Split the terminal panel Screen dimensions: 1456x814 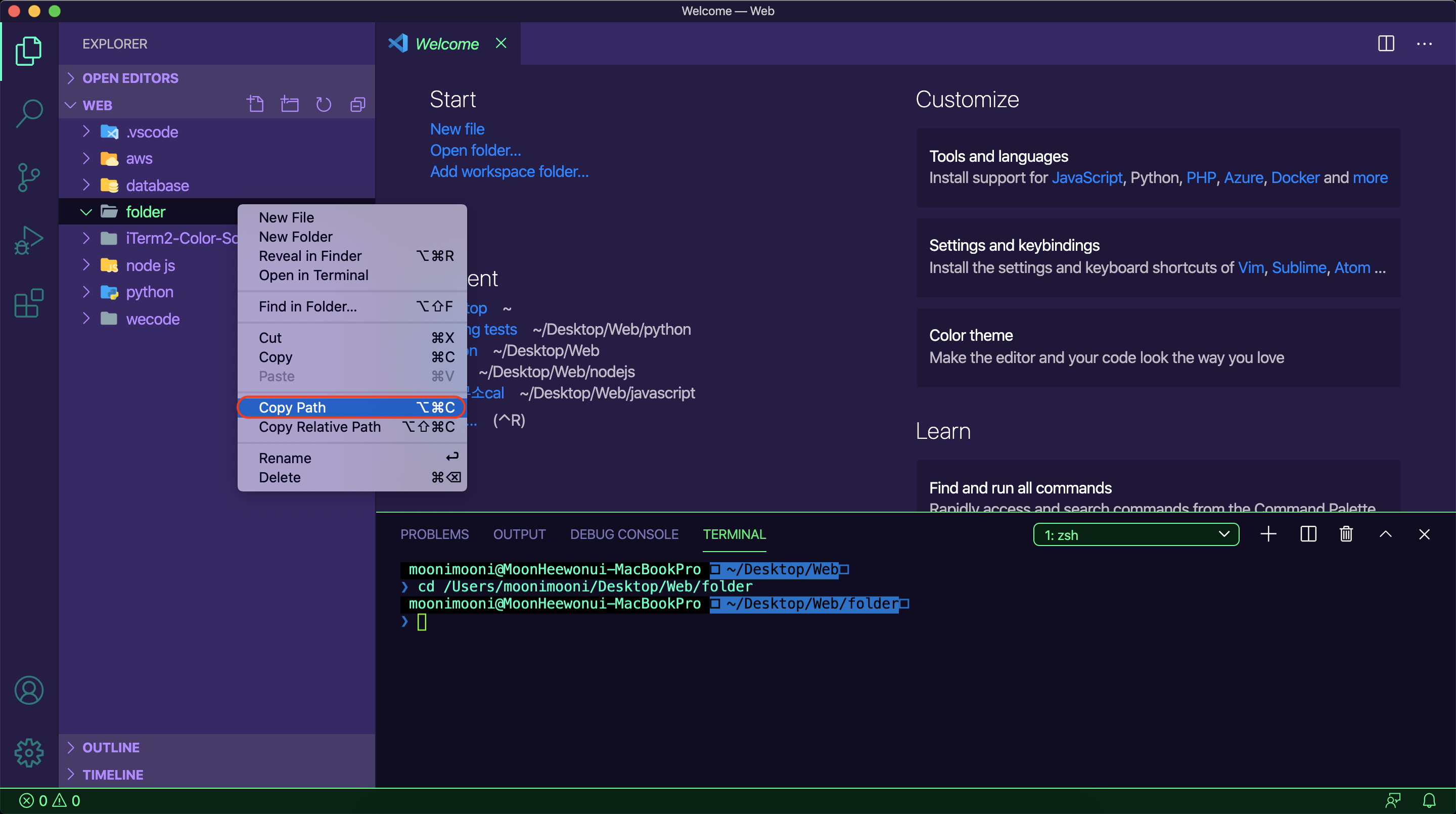point(1308,534)
